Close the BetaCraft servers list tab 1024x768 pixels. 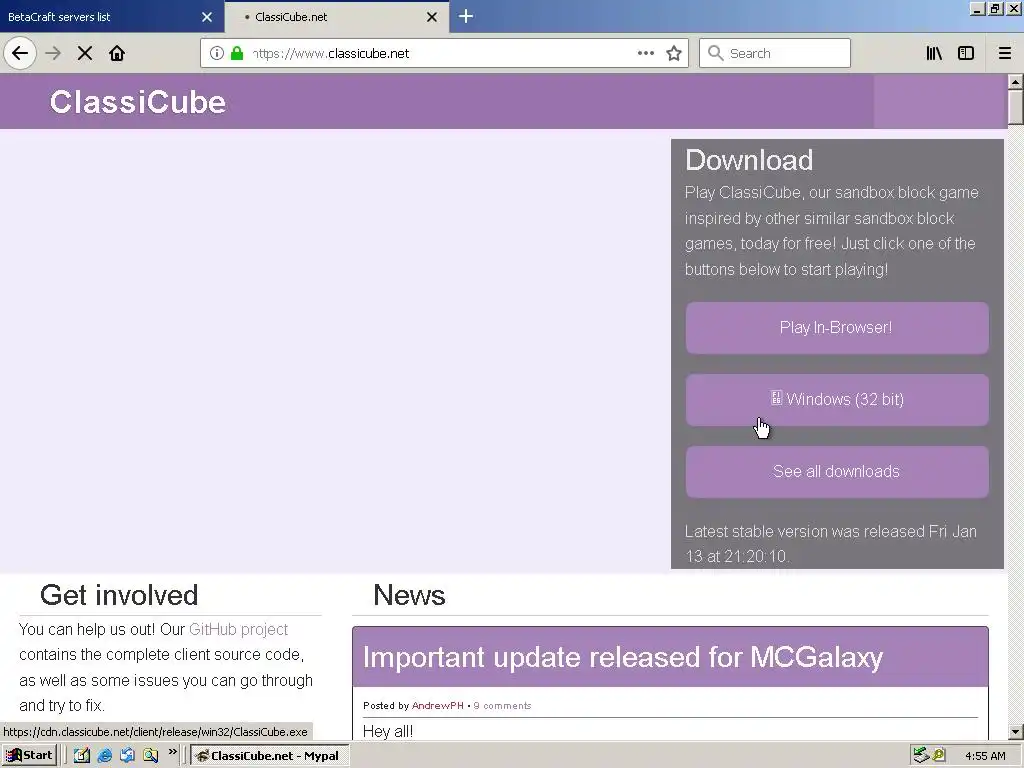tap(207, 17)
